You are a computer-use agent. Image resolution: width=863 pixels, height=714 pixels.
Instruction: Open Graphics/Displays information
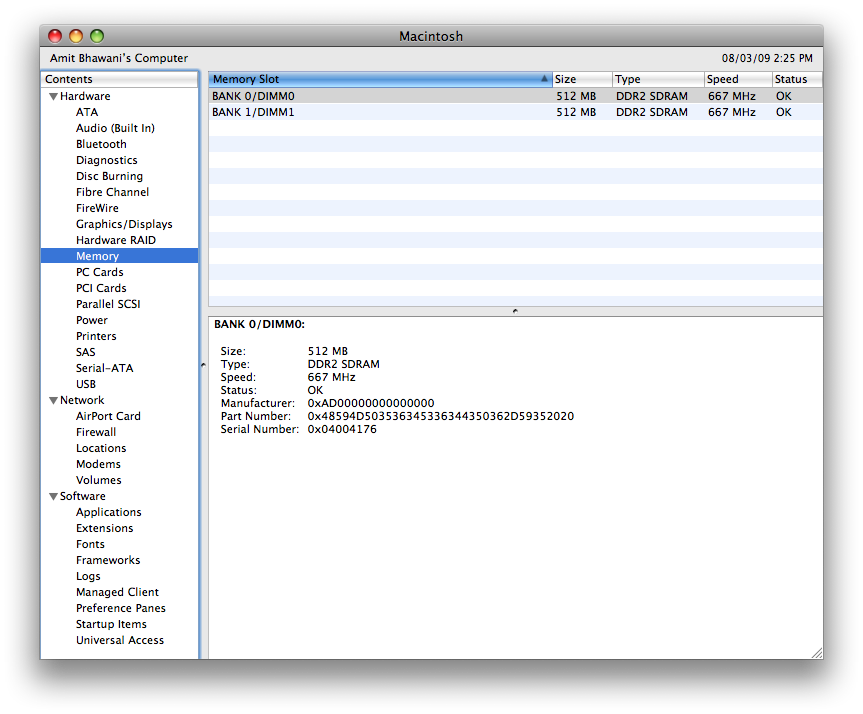(x=124, y=224)
